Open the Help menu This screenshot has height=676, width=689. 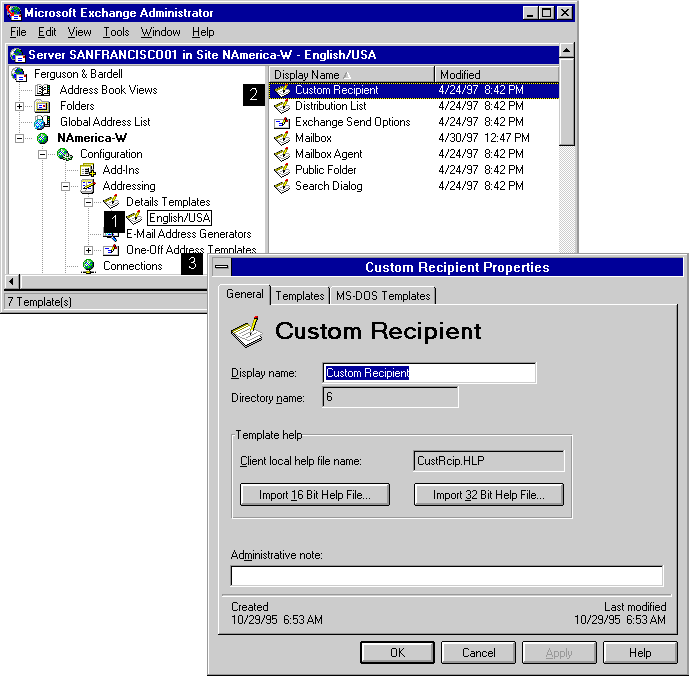pos(203,32)
